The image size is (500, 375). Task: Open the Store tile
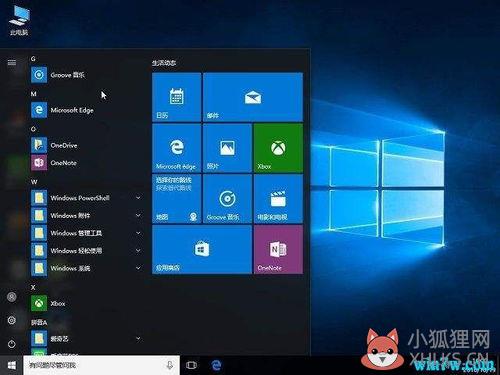[202, 250]
